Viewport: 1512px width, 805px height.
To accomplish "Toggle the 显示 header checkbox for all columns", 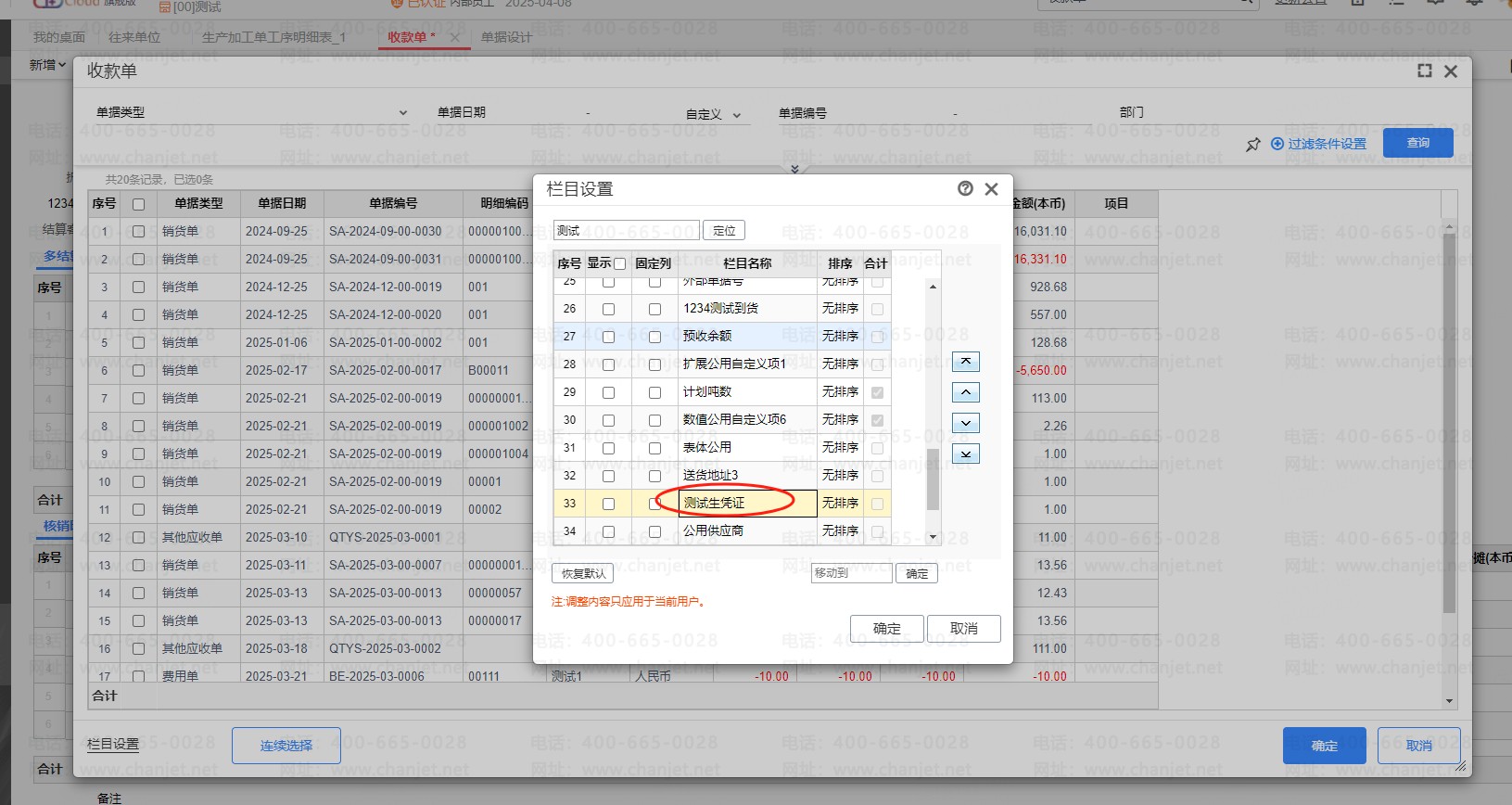I will (619, 264).
